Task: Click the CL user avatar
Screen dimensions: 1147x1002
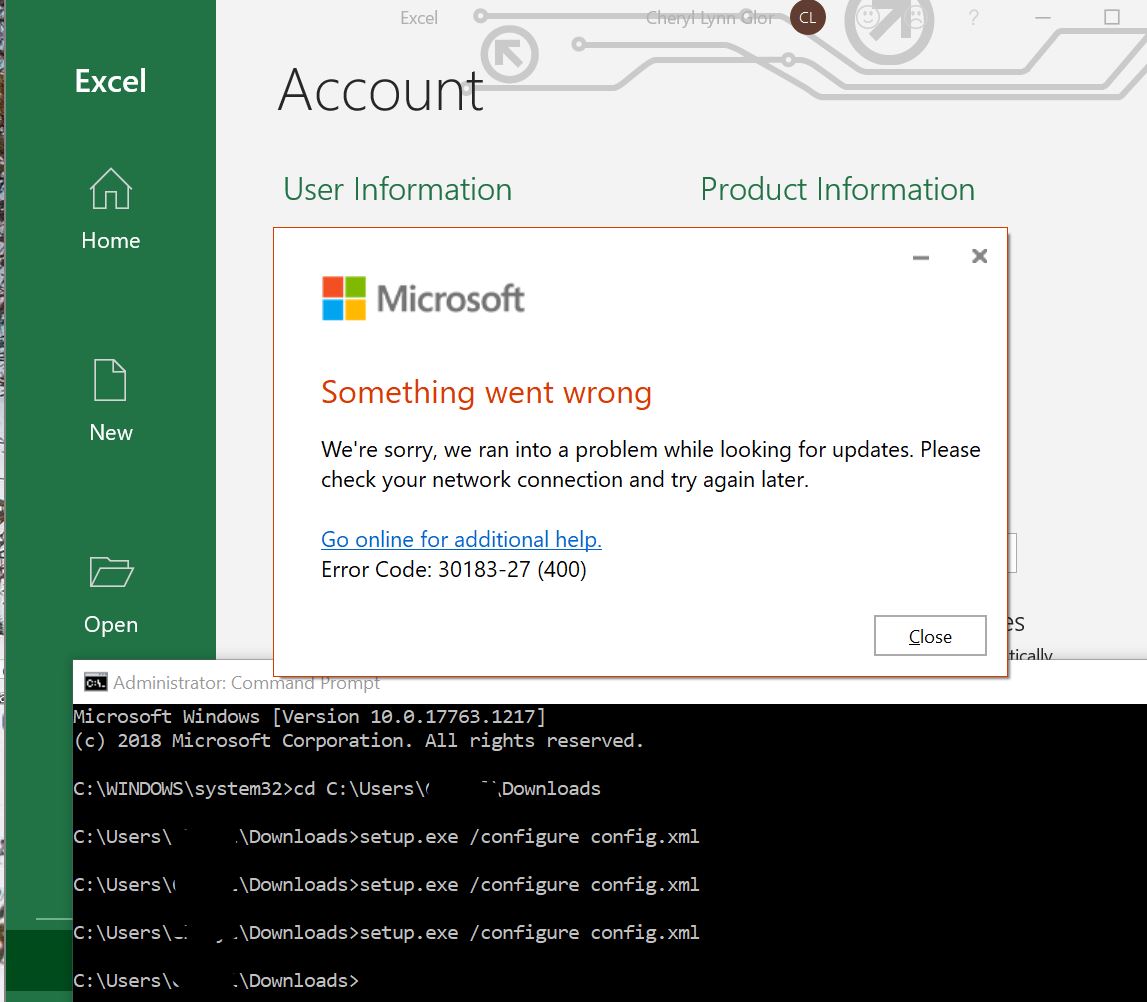Action: (x=808, y=18)
